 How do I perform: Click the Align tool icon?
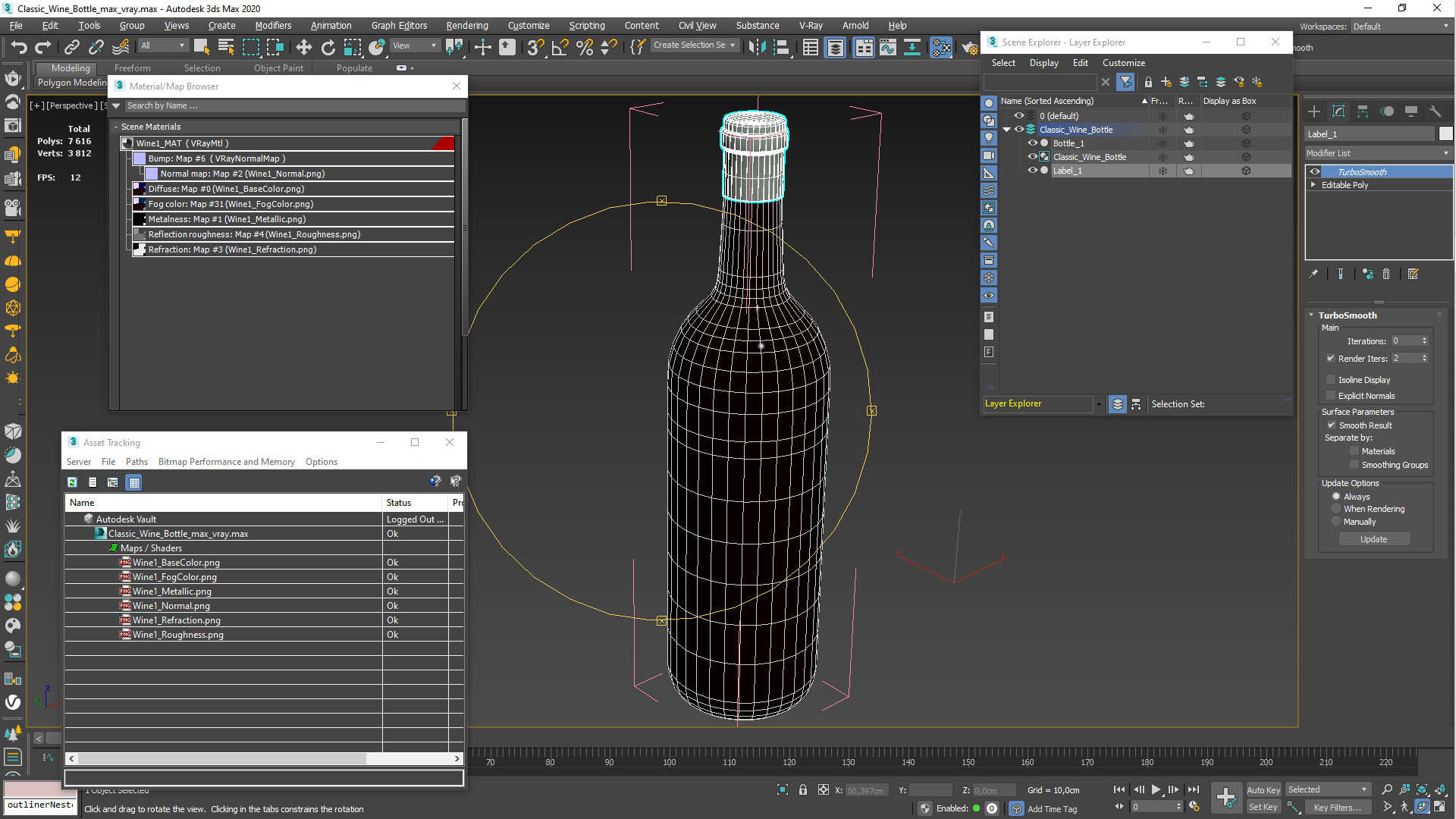coord(781,47)
